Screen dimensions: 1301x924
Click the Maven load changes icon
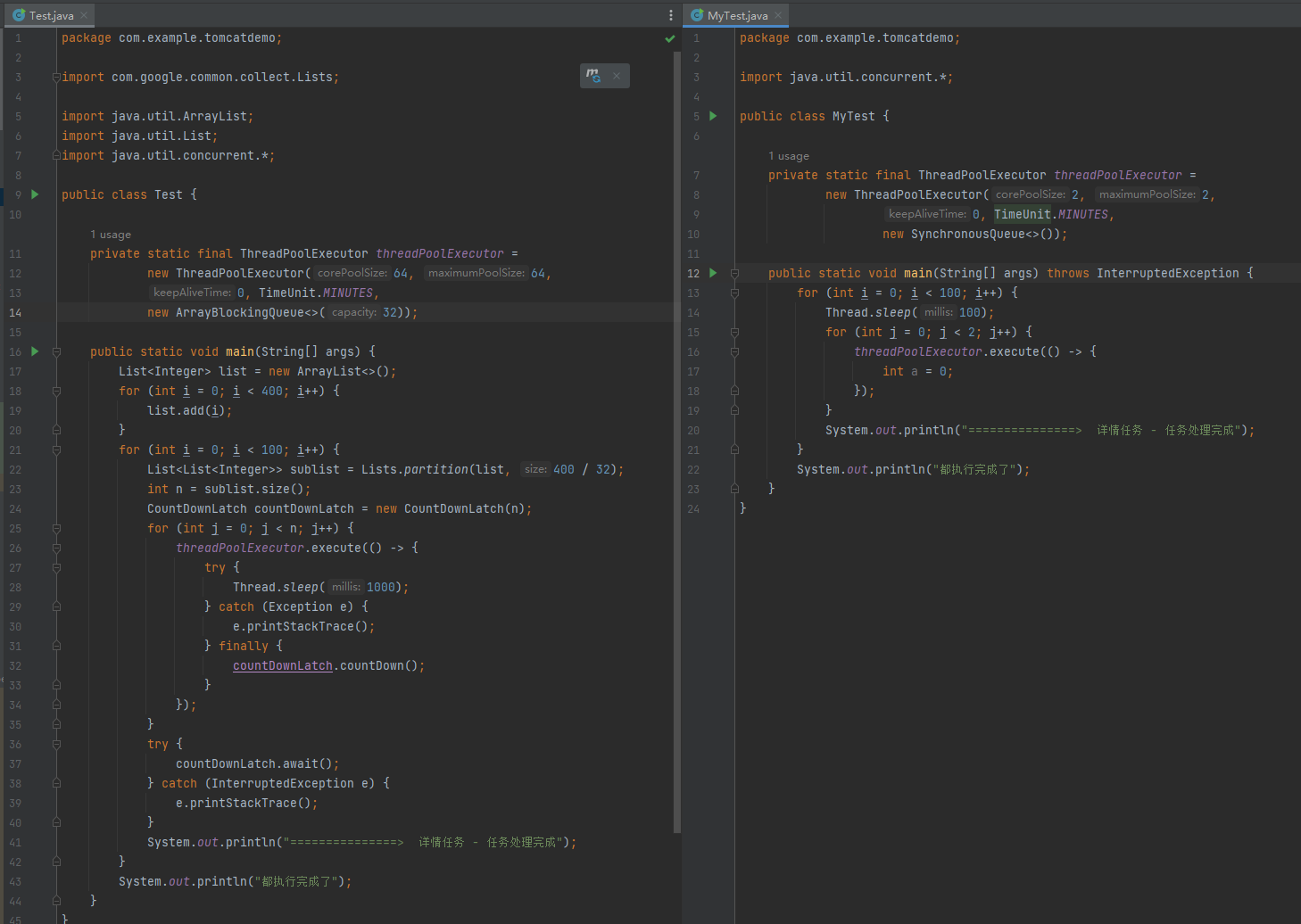[593, 76]
